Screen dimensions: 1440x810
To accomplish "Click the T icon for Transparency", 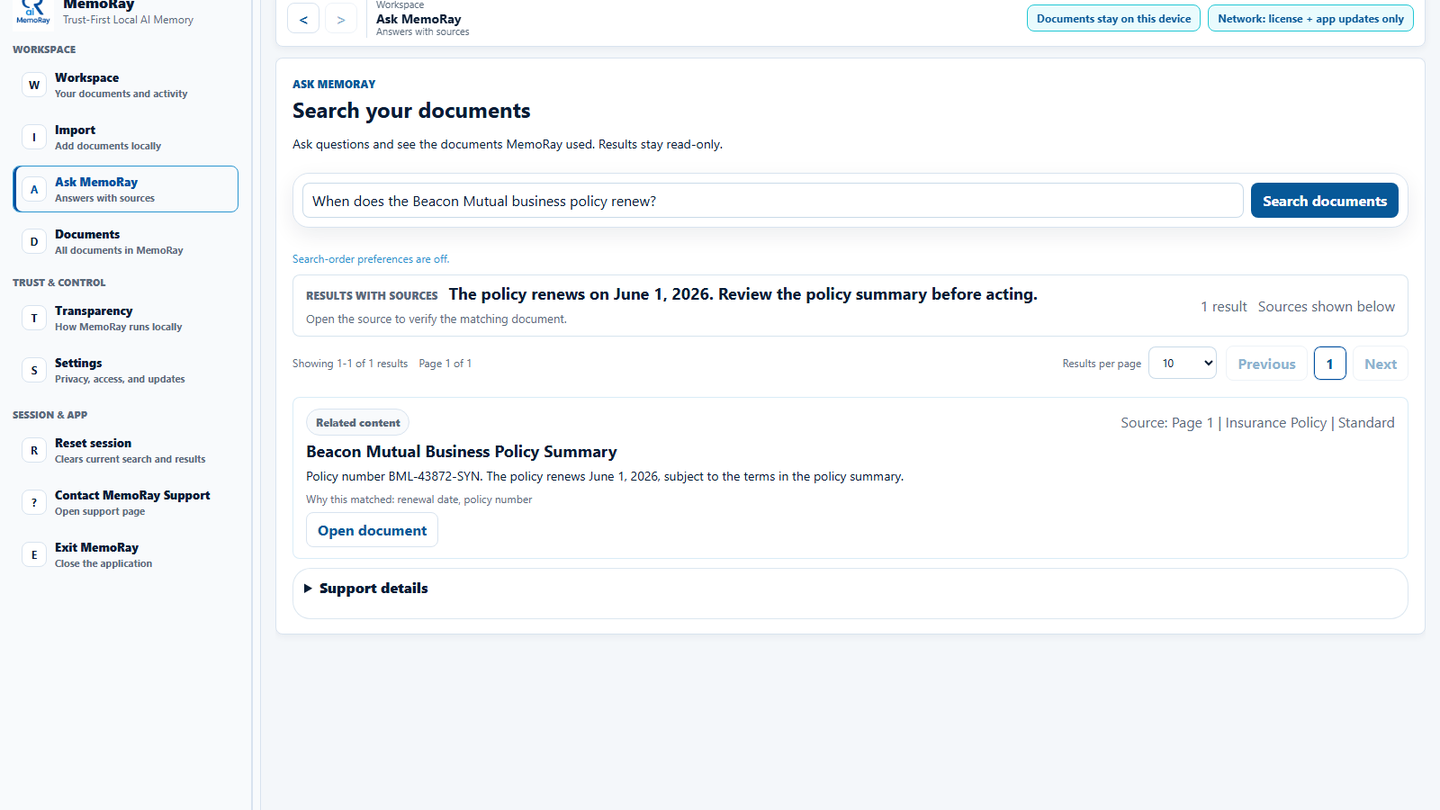I will point(34,318).
